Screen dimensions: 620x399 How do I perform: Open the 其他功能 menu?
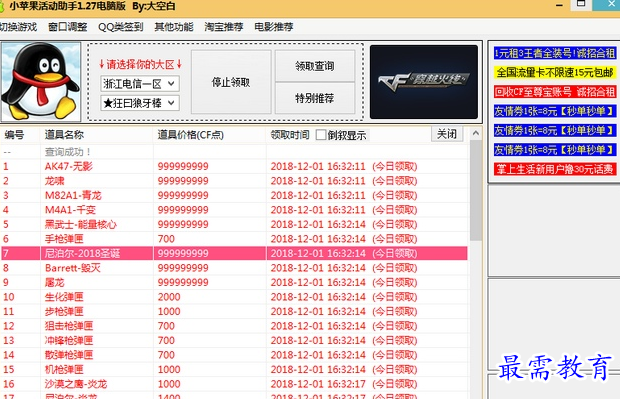click(174, 27)
